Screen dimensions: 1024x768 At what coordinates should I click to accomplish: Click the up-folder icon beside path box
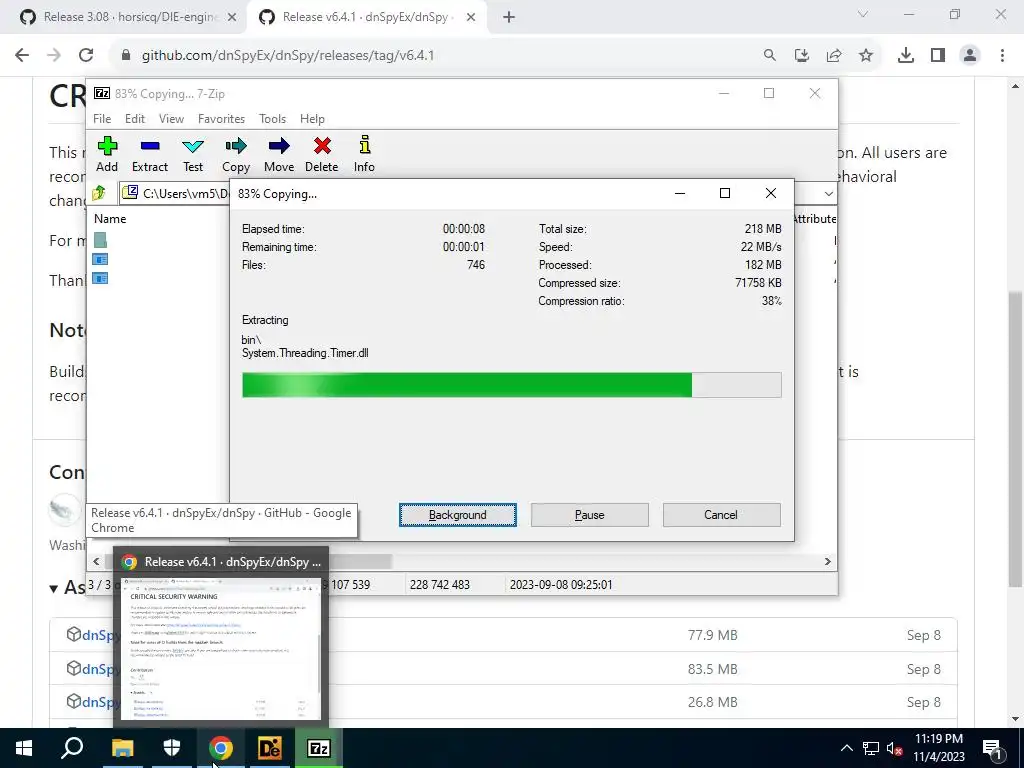coord(99,193)
